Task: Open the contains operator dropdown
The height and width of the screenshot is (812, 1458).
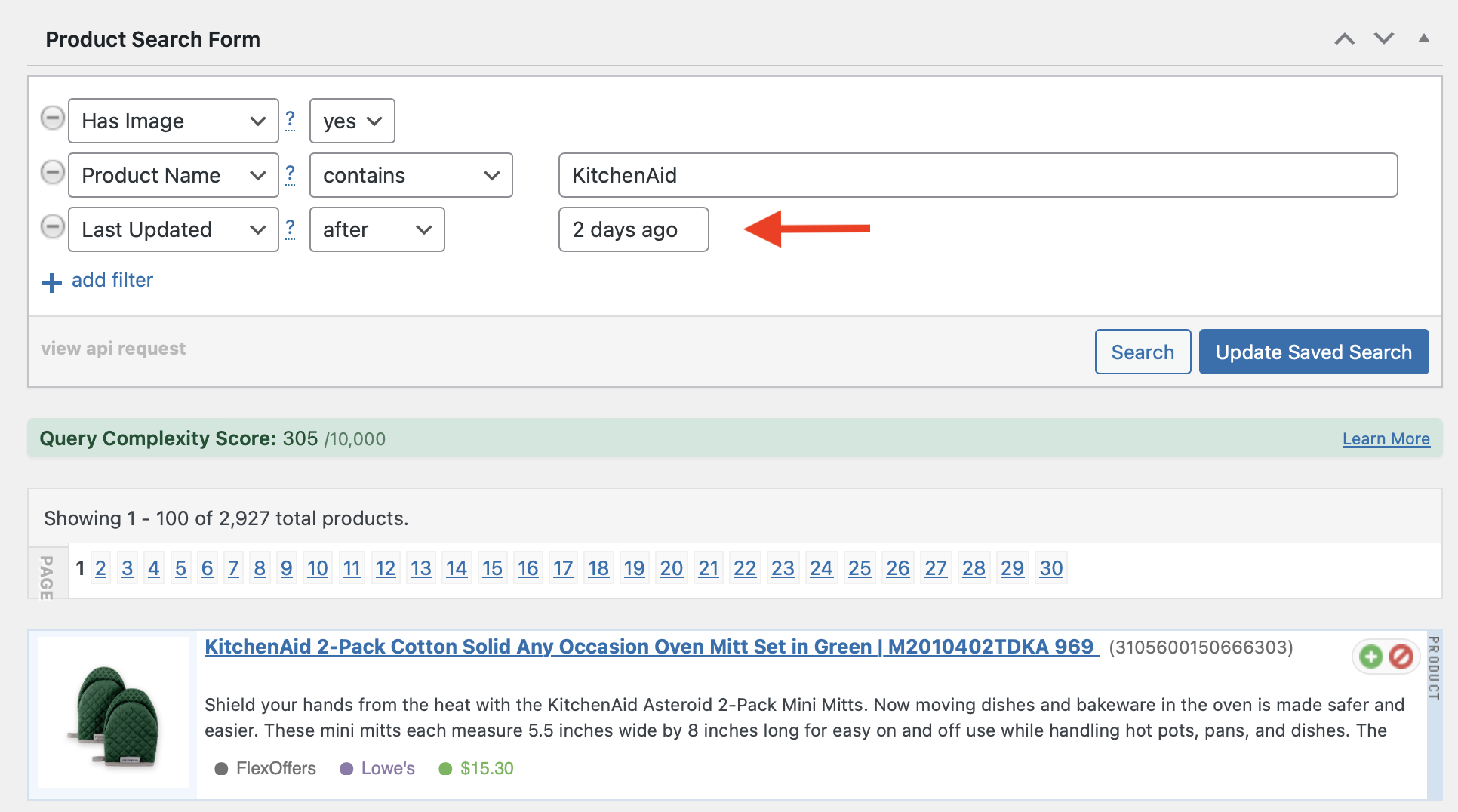Action: click(x=411, y=175)
